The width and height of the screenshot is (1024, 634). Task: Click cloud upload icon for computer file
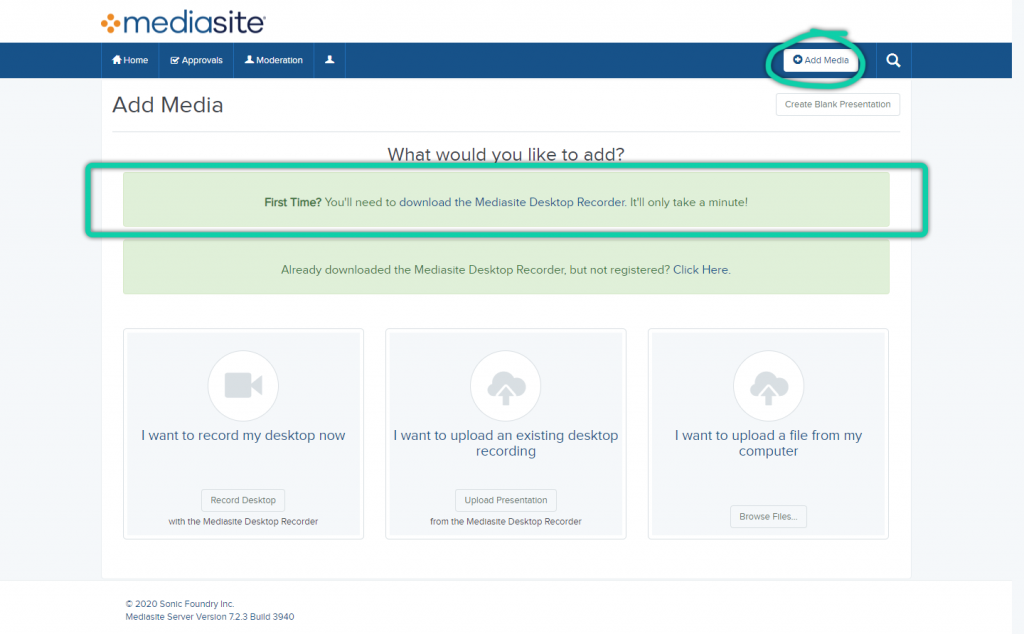click(x=768, y=385)
